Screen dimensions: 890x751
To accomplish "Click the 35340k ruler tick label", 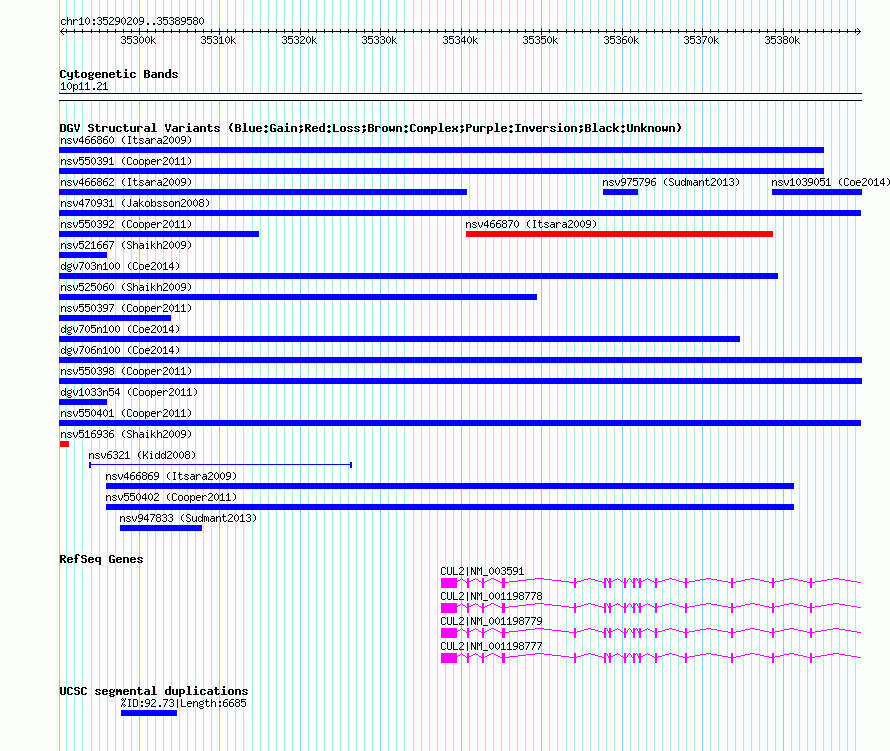I will [x=460, y=40].
